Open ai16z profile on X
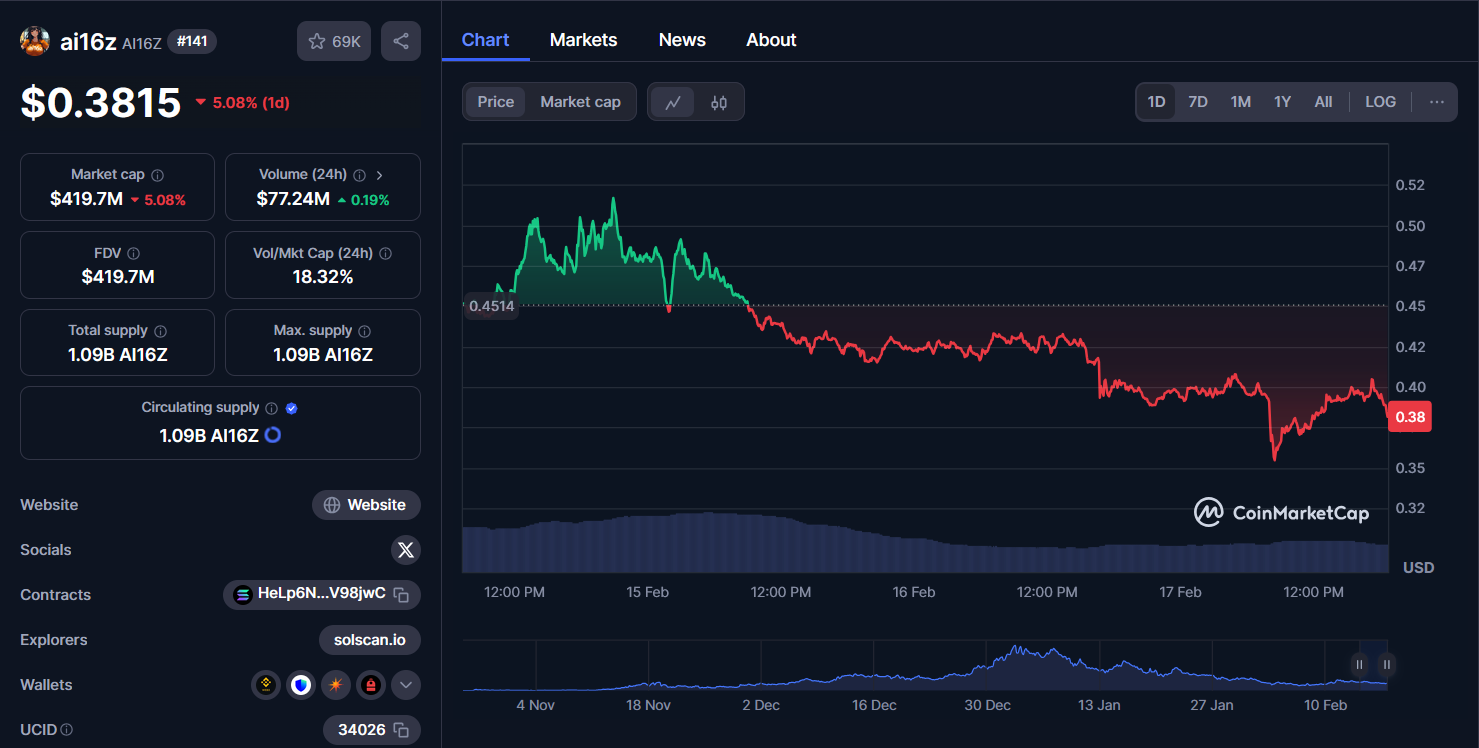The width and height of the screenshot is (1479, 748). [x=405, y=550]
